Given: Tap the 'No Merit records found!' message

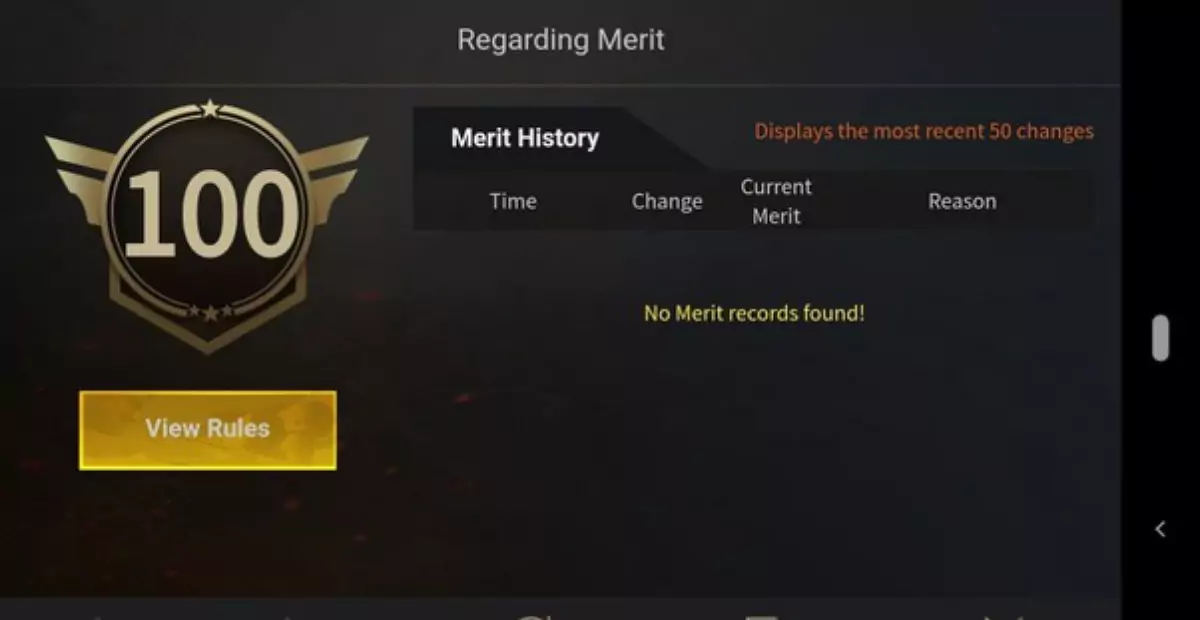Looking at the screenshot, I should pos(754,313).
